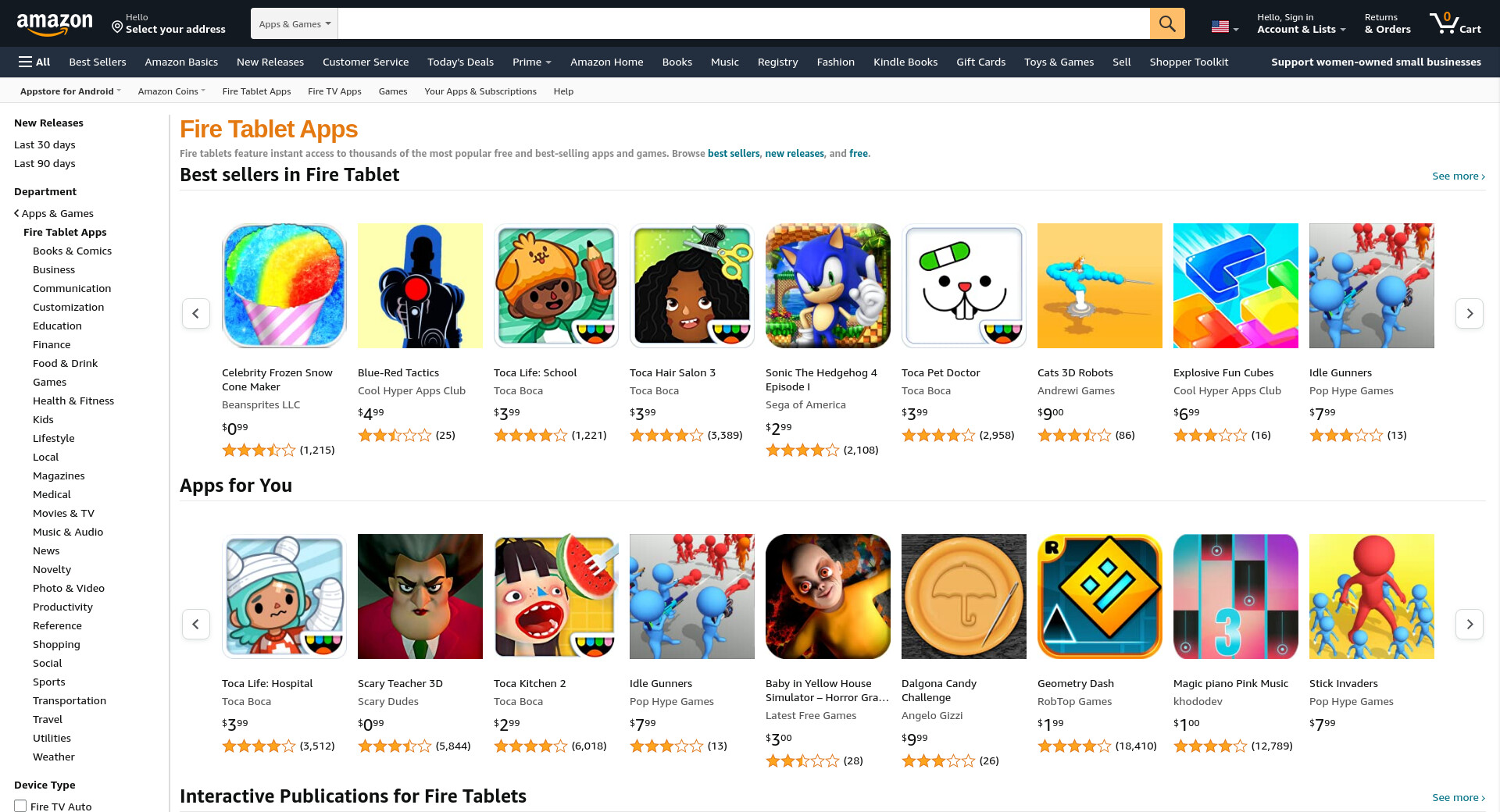Select Today's Deals in navigation bar
This screenshot has width=1500, height=812.
(x=460, y=62)
